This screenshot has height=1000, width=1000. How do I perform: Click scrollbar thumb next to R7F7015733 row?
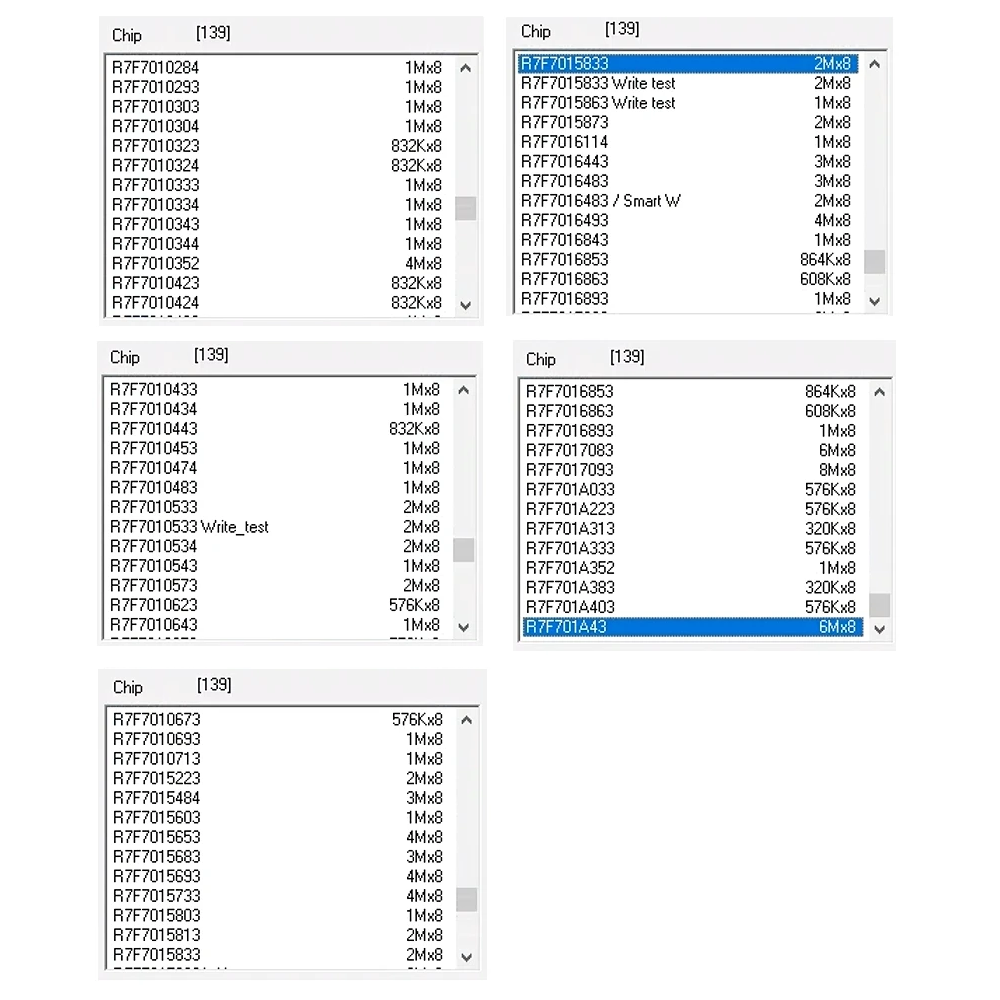point(466,899)
